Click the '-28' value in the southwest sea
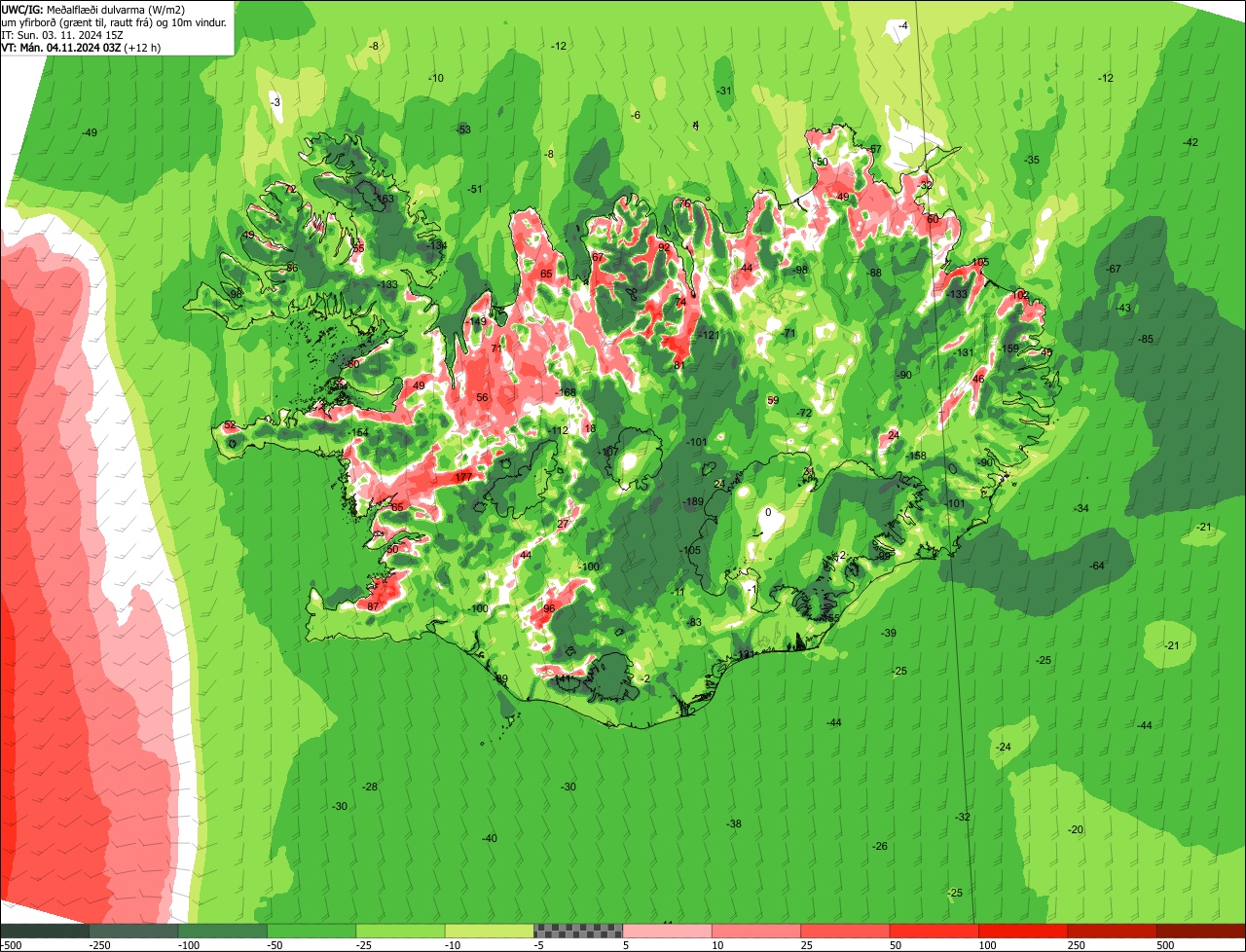The width and height of the screenshot is (1246, 952). tap(370, 787)
